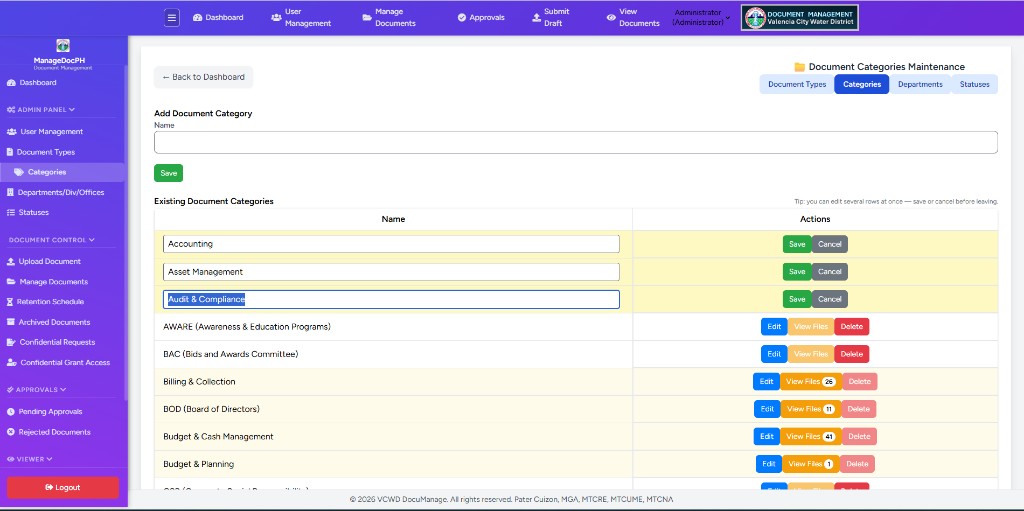This screenshot has width=1024, height=511.
Task: Click the sidebar Confidential Requests icon
Action: (11, 342)
